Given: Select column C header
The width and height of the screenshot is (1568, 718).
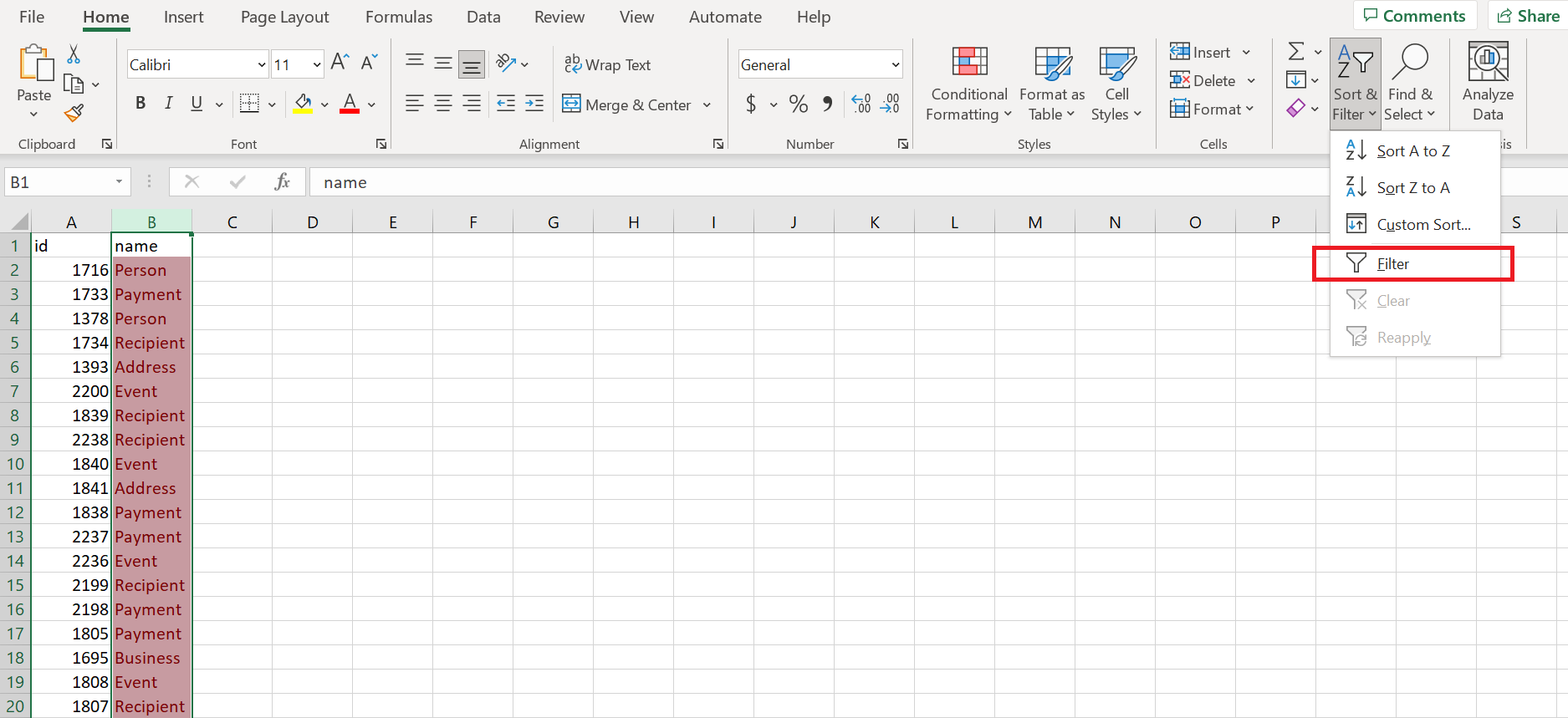Looking at the screenshot, I should 232,222.
